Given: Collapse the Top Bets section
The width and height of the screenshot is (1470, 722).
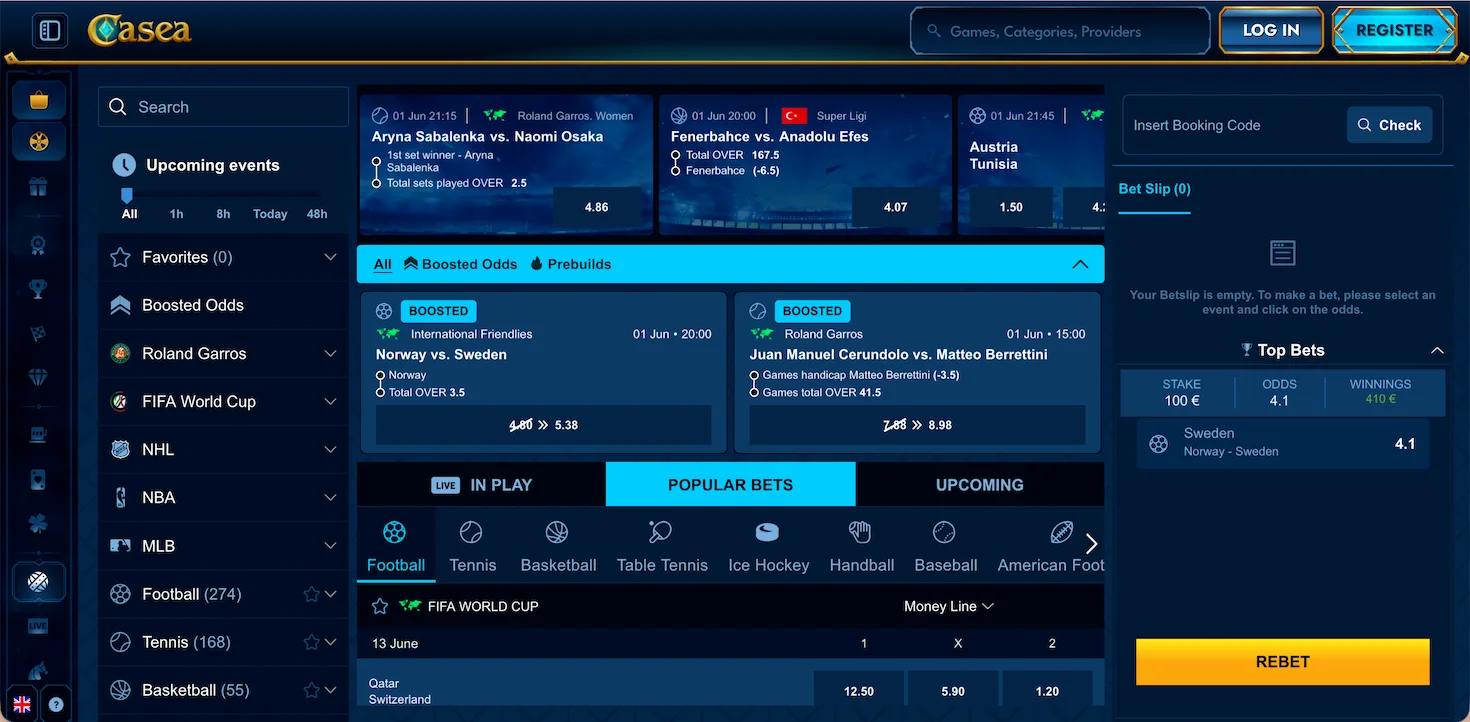Looking at the screenshot, I should click(x=1437, y=350).
